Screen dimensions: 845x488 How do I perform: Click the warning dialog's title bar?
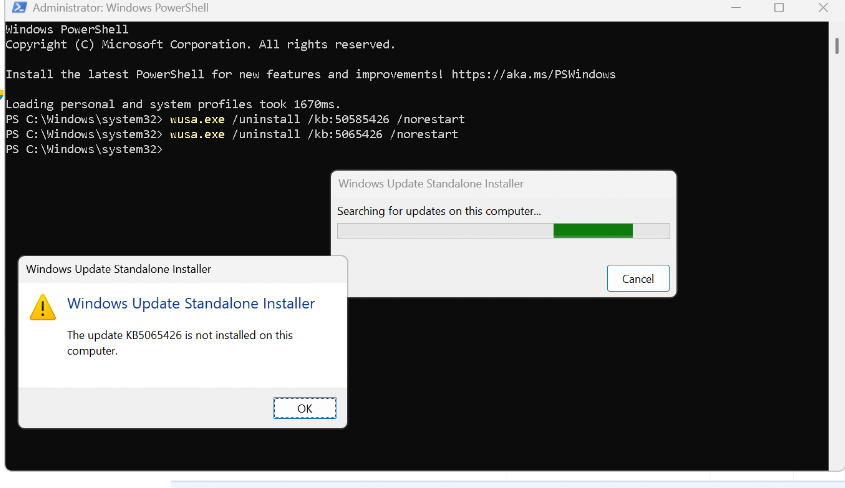(x=183, y=269)
